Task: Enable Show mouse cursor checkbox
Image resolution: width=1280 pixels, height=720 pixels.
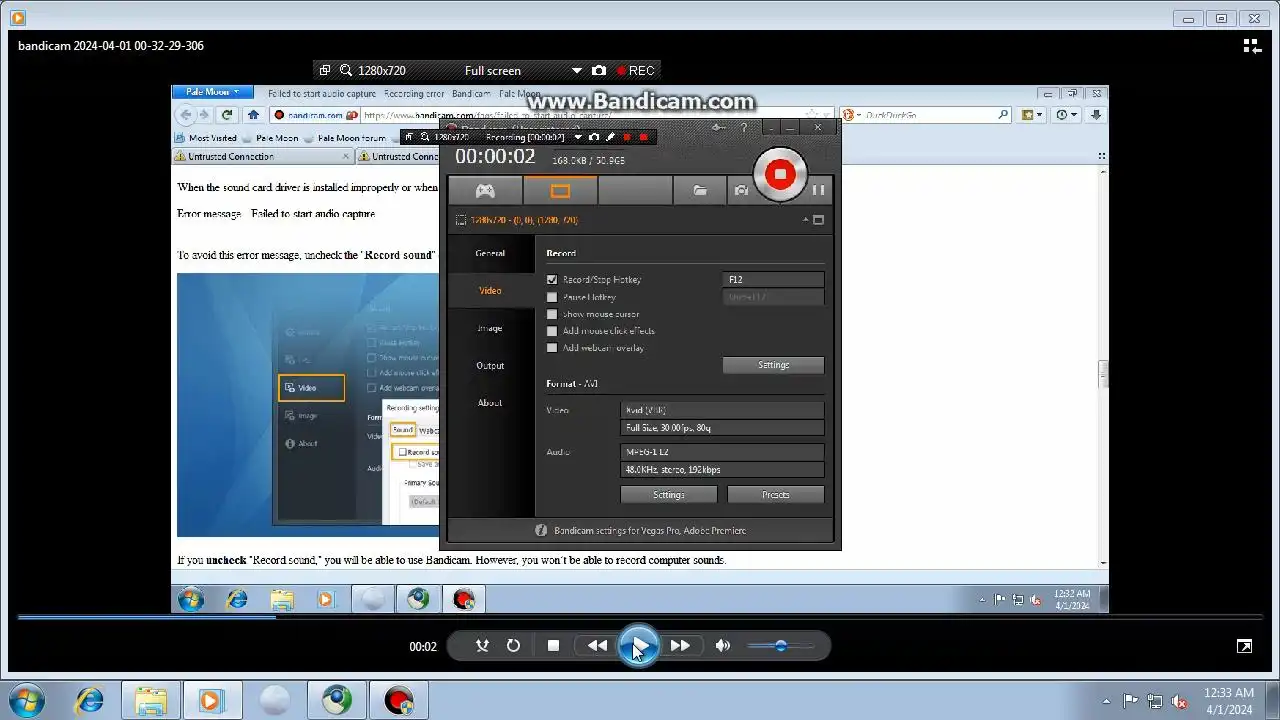Action: click(552, 314)
